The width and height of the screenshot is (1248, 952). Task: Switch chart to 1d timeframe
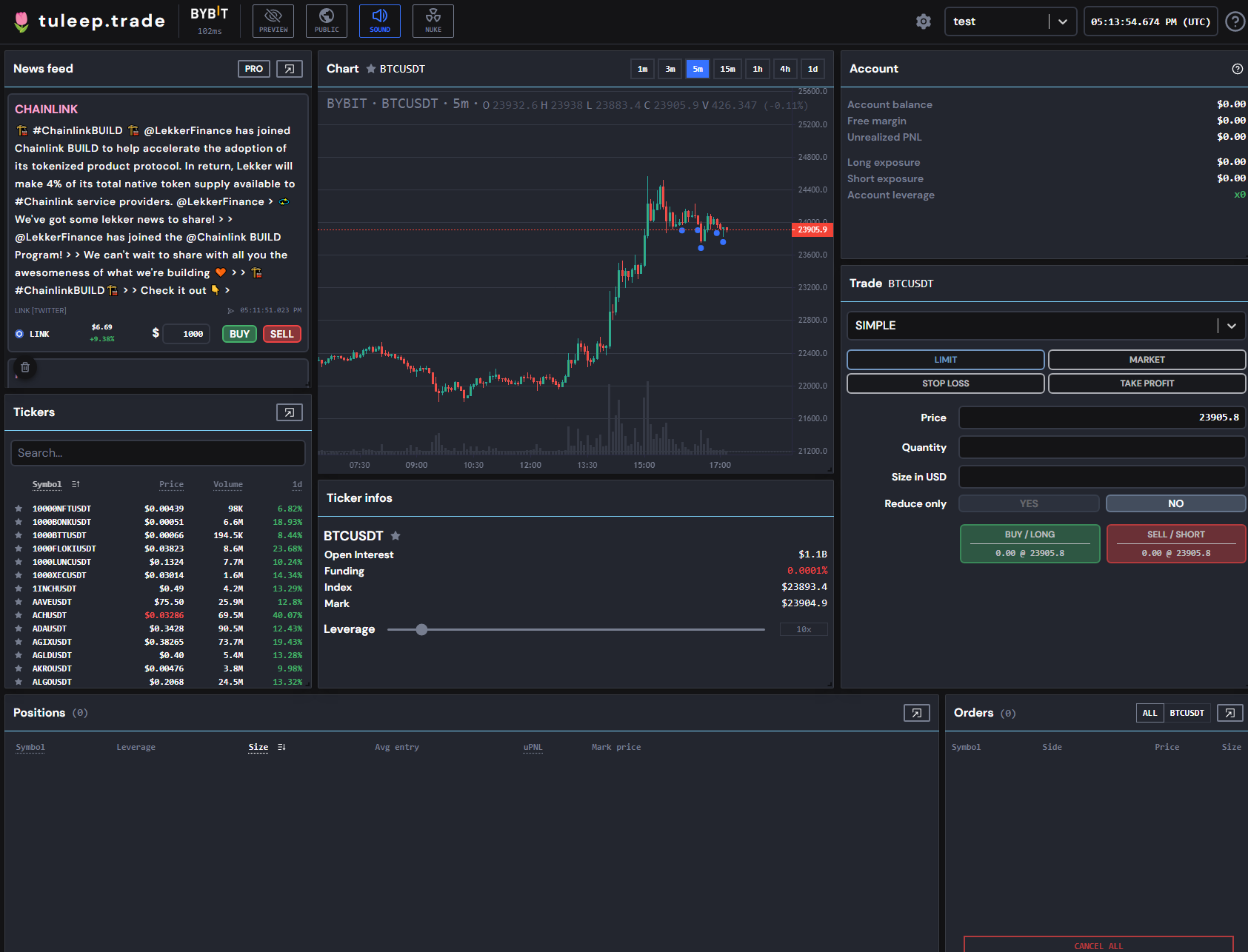click(x=812, y=69)
